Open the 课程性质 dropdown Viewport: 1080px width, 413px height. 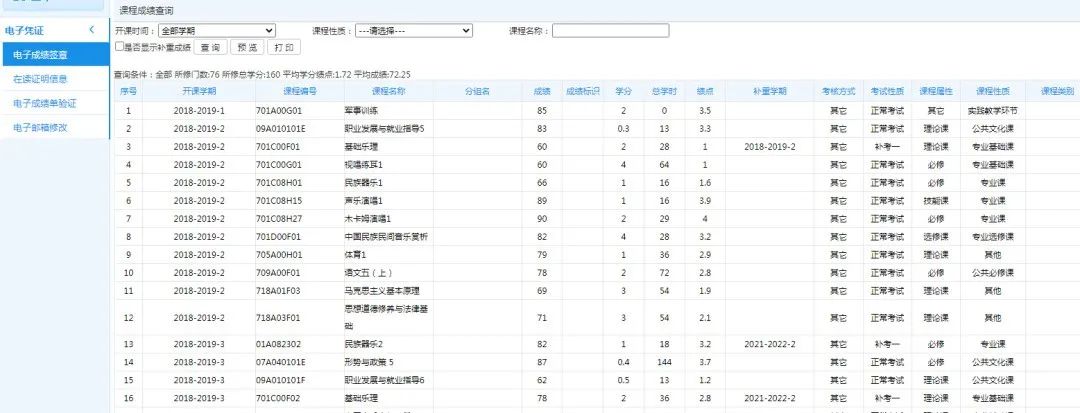(x=414, y=31)
